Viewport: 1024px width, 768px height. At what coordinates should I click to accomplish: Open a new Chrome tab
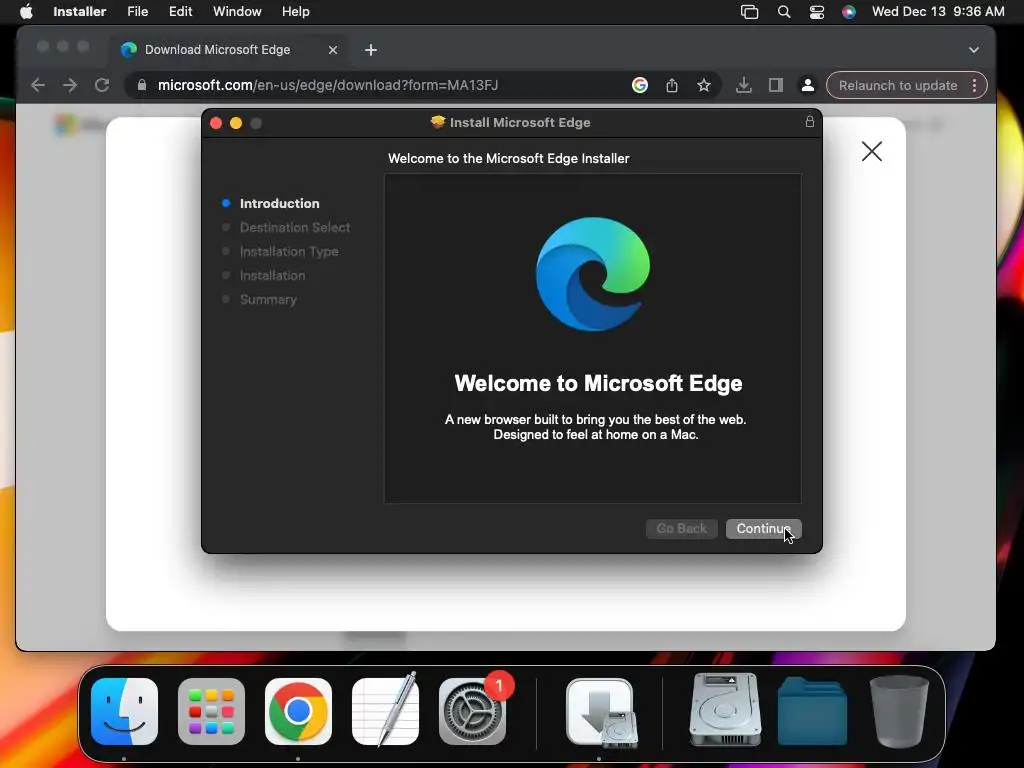pyautogui.click(x=370, y=50)
